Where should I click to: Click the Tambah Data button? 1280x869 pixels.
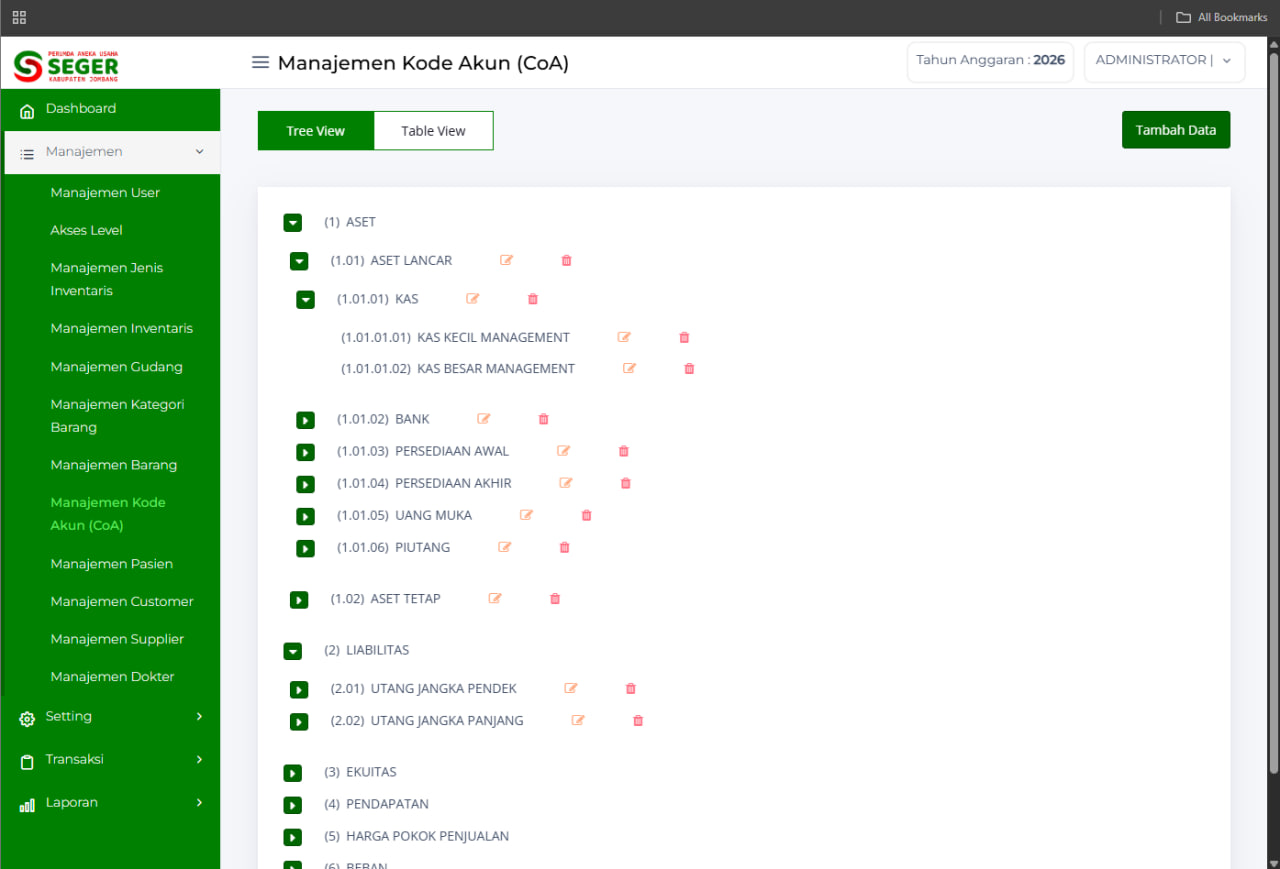click(1176, 130)
